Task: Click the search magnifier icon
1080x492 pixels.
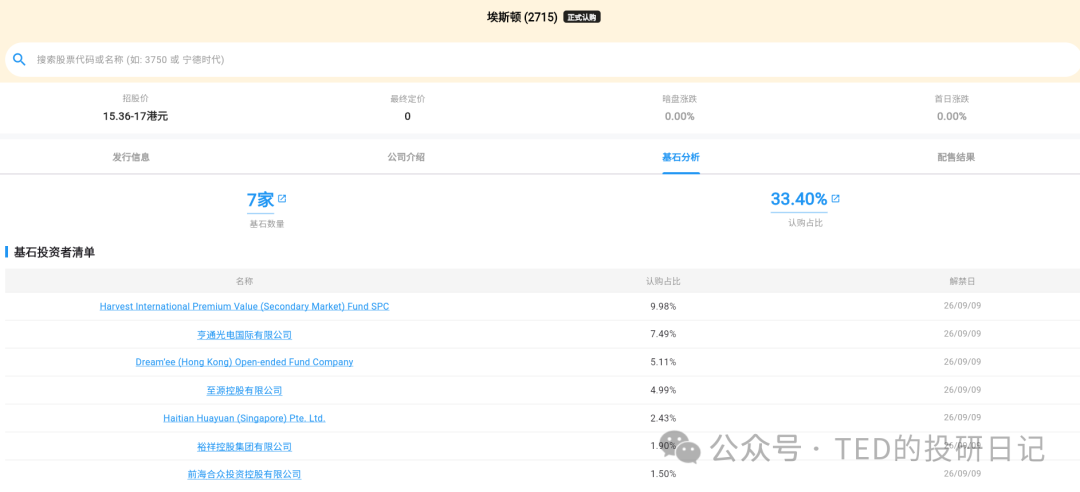Action: (x=20, y=59)
